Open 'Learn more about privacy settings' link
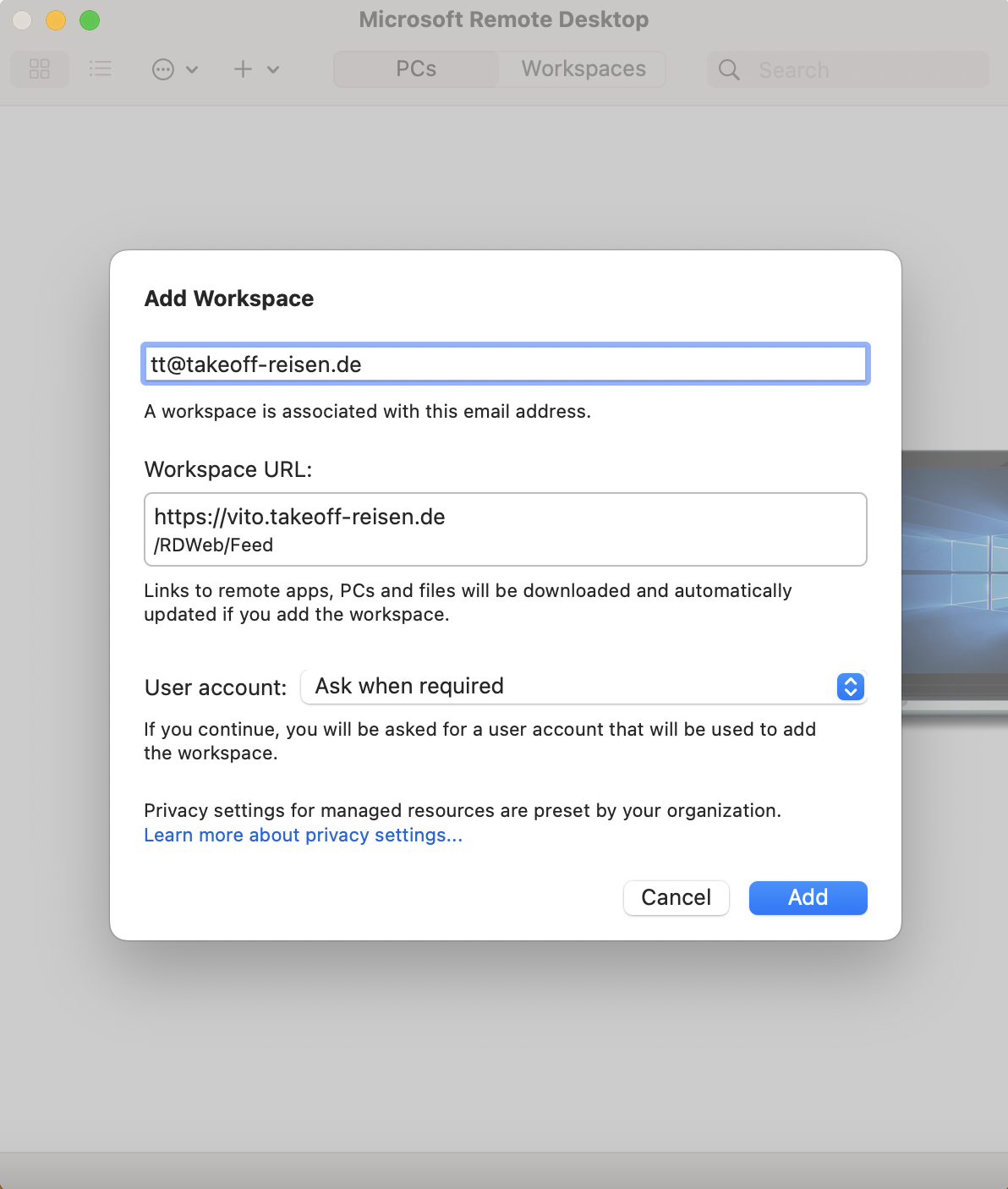 point(303,836)
